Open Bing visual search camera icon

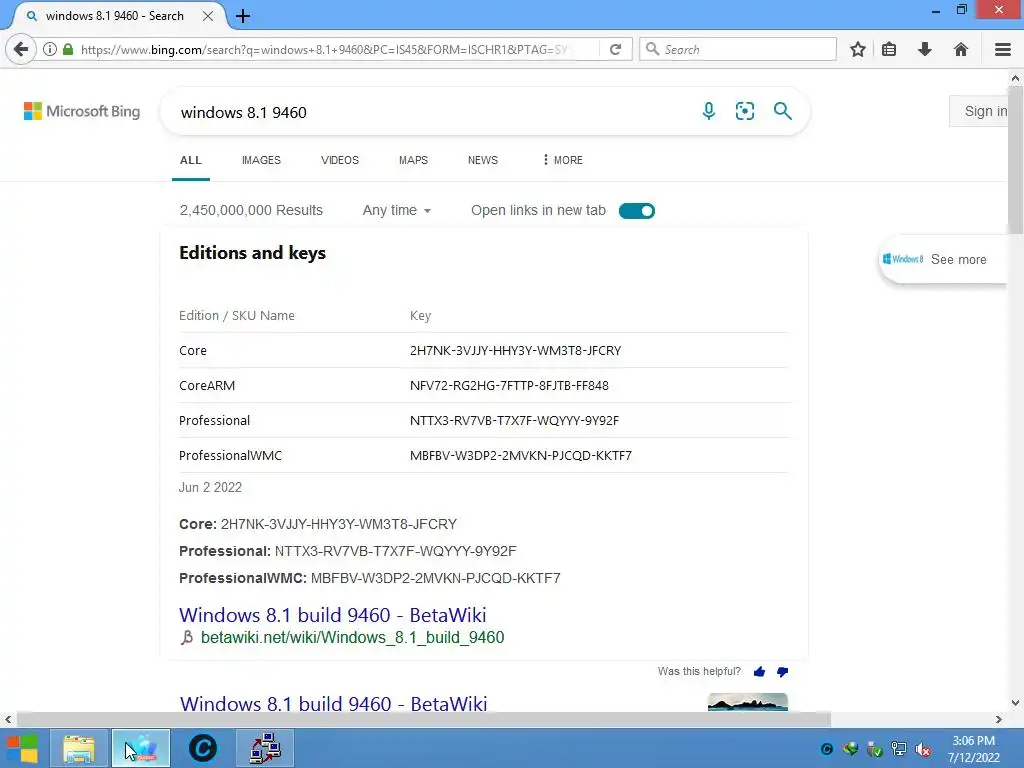744,111
